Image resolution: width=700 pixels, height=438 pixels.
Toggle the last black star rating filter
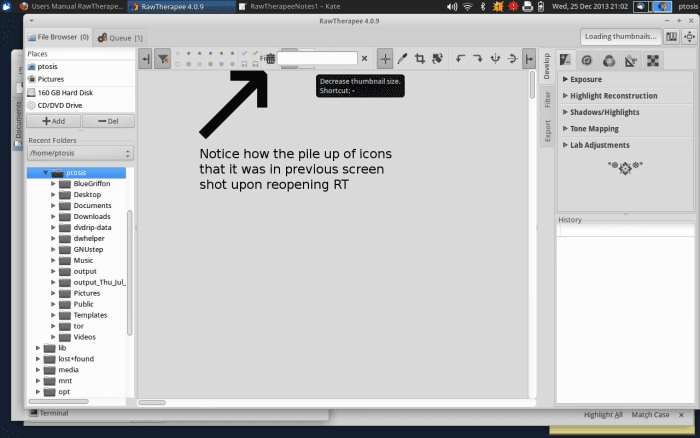232,53
